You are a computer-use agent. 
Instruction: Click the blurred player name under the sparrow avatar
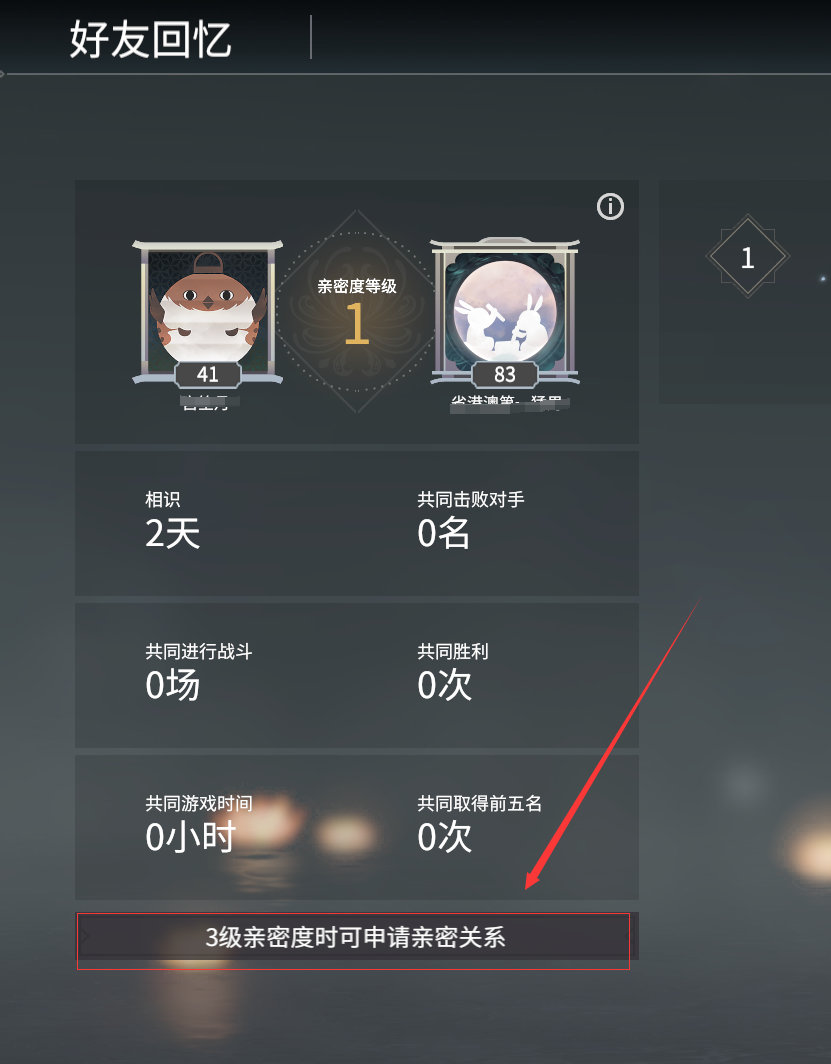210,402
